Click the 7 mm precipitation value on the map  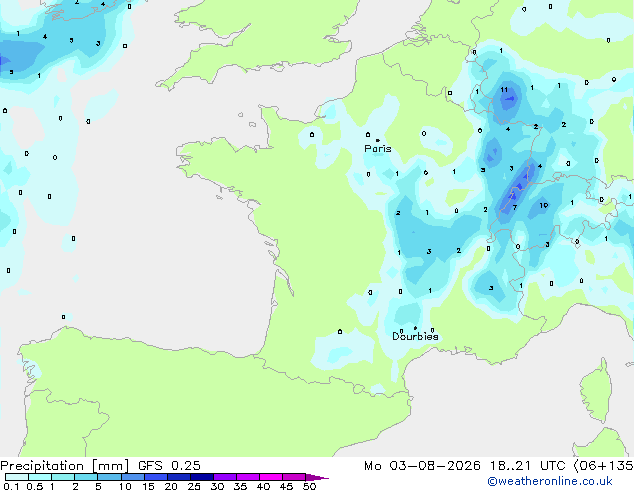point(514,207)
